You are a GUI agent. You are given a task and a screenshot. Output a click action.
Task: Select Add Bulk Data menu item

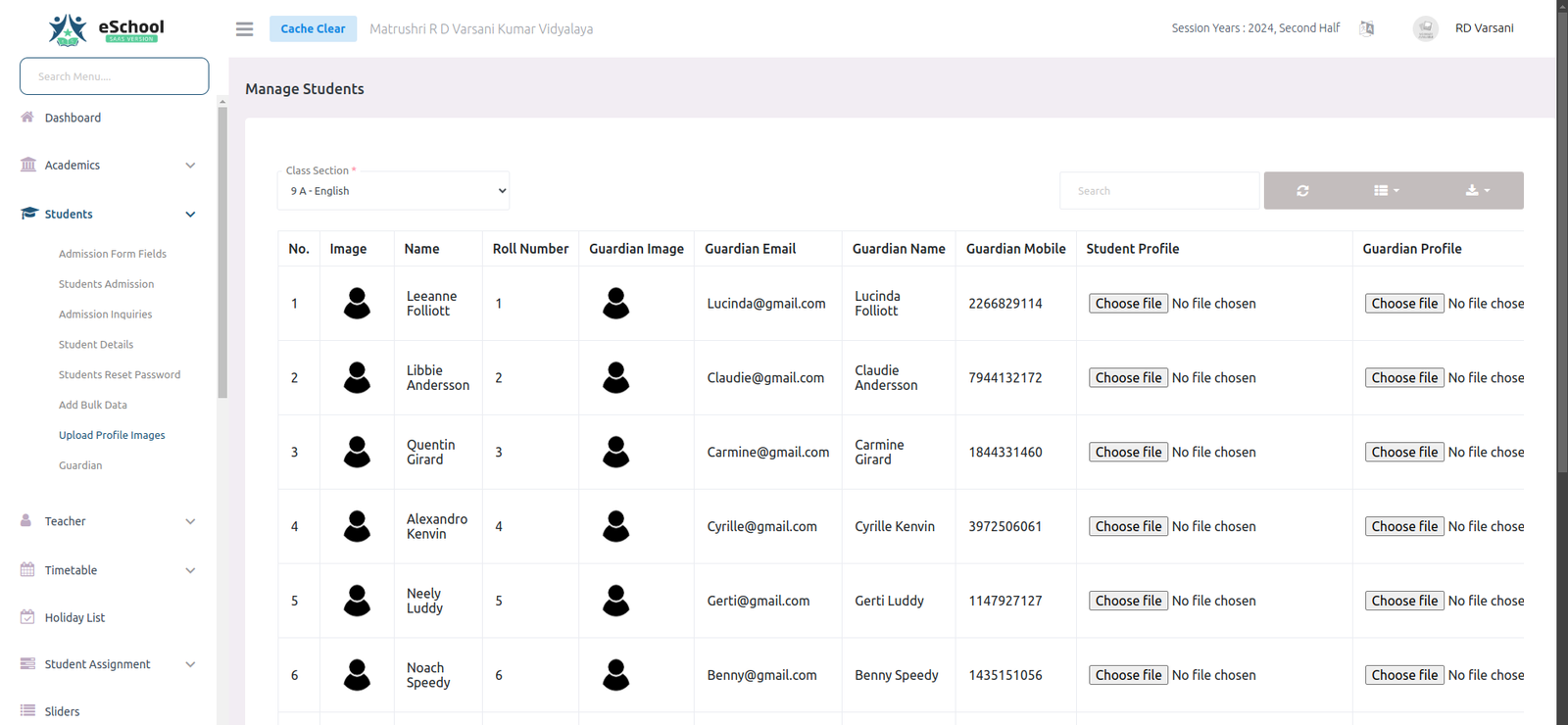click(x=93, y=405)
